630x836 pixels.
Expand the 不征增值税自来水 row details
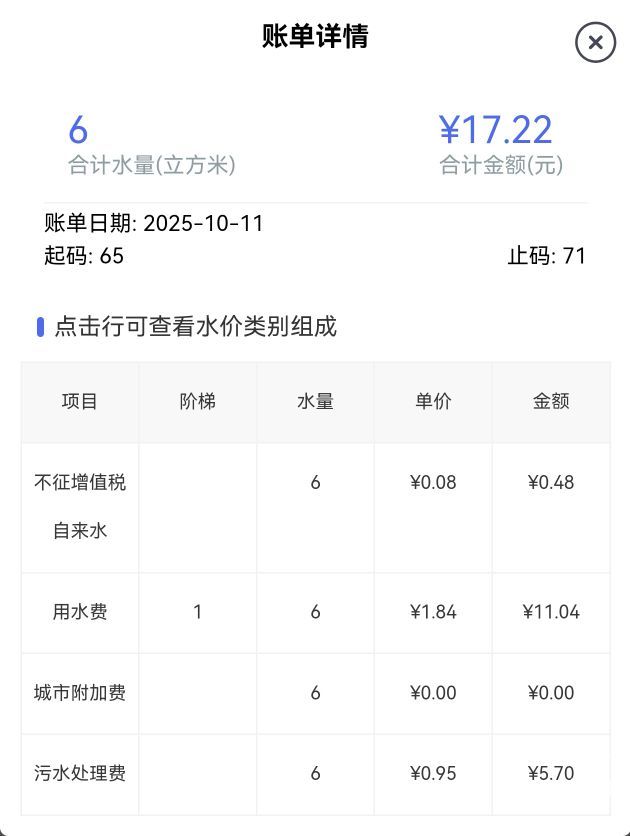[80, 506]
